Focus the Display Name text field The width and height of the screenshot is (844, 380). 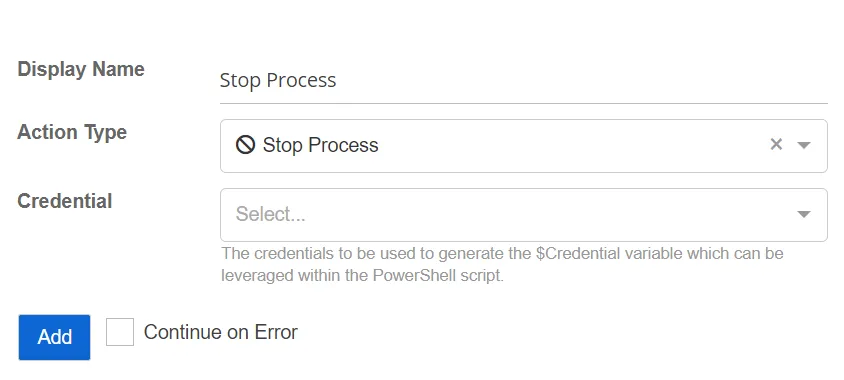coord(523,81)
